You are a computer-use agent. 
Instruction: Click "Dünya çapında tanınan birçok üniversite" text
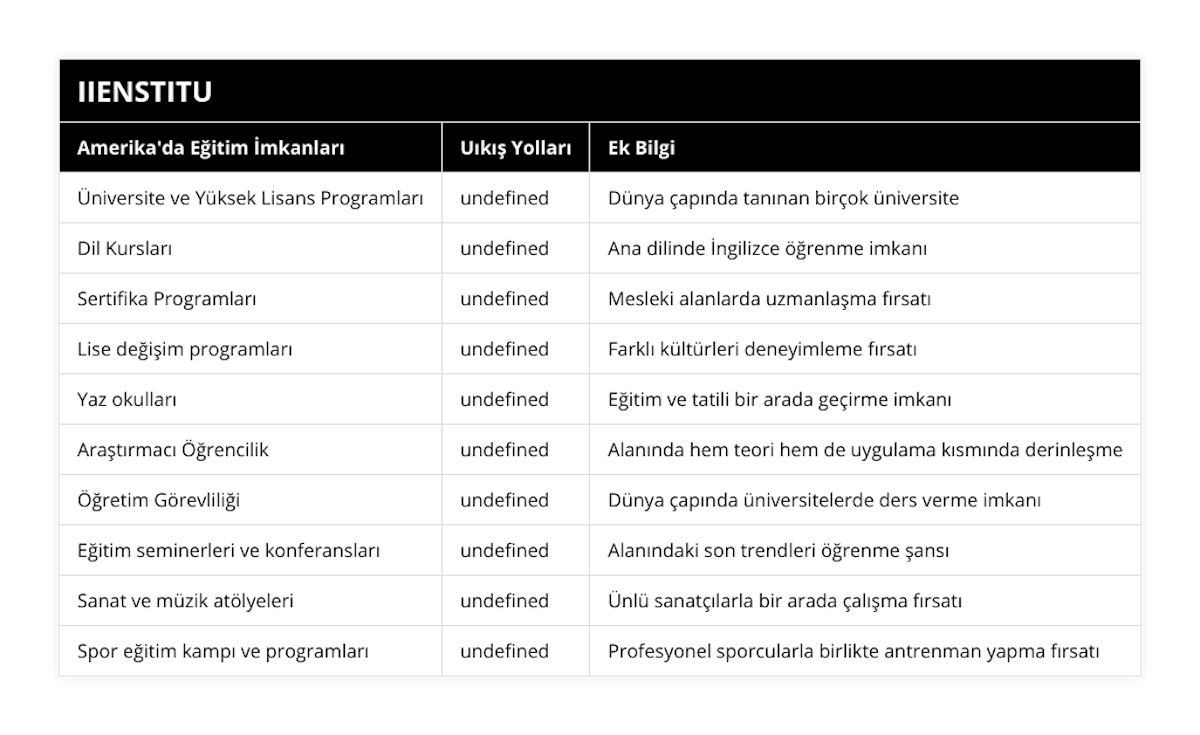(x=783, y=198)
